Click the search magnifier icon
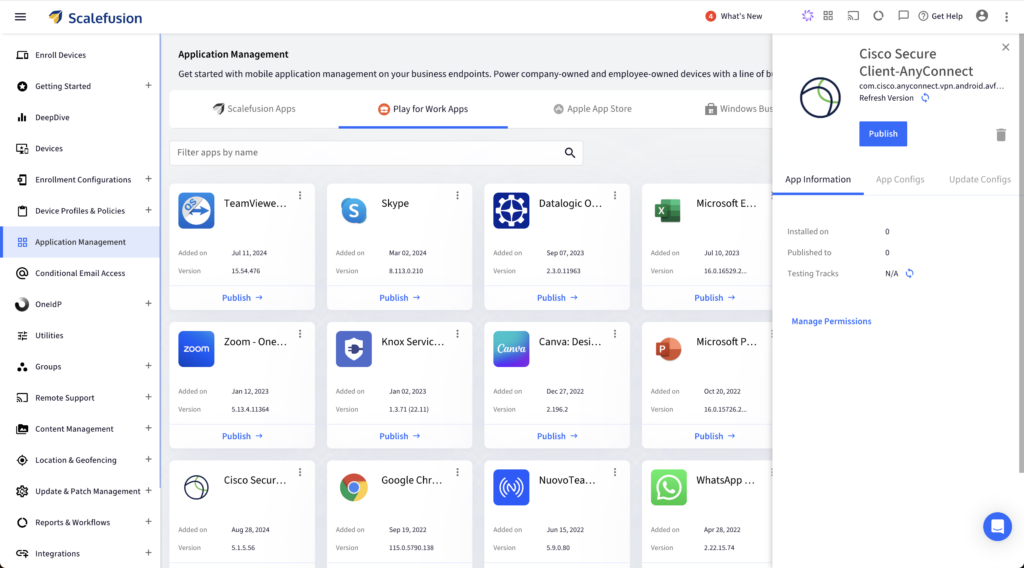 [569, 153]
